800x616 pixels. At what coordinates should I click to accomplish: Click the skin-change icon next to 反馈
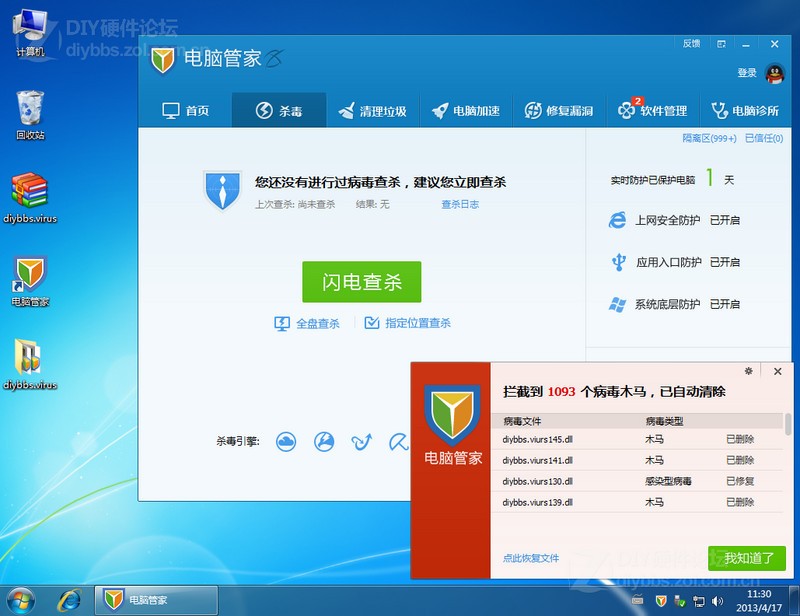click(x=721, y=44)
